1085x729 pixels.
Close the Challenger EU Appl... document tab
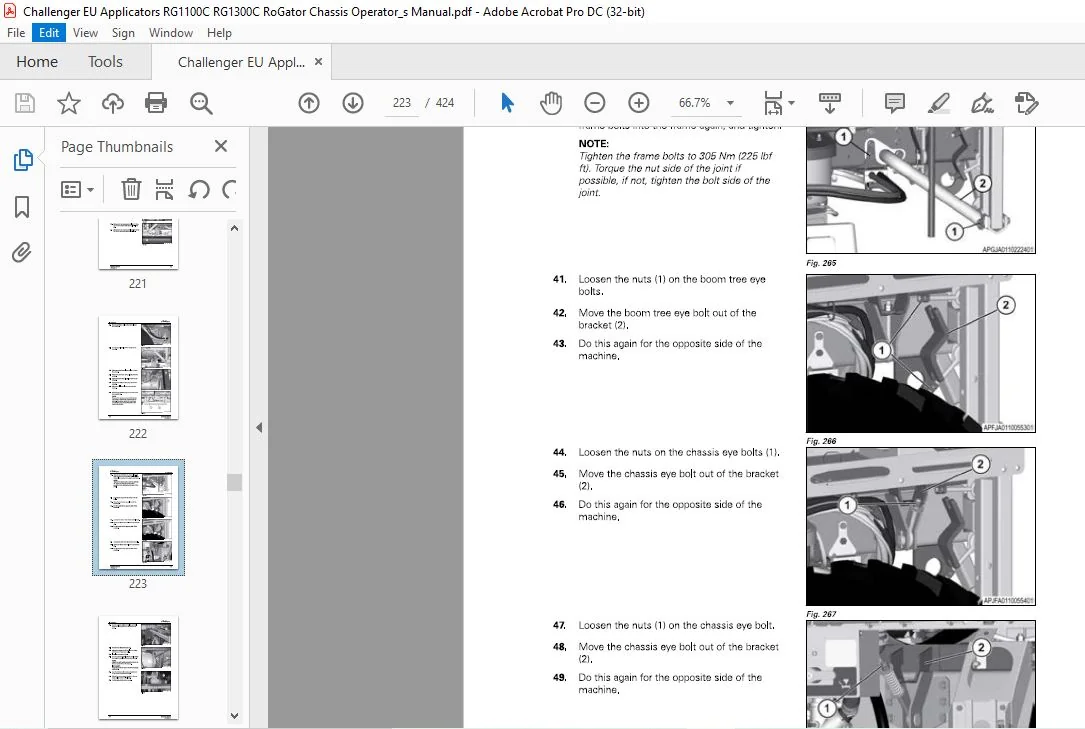coord(318,62)
